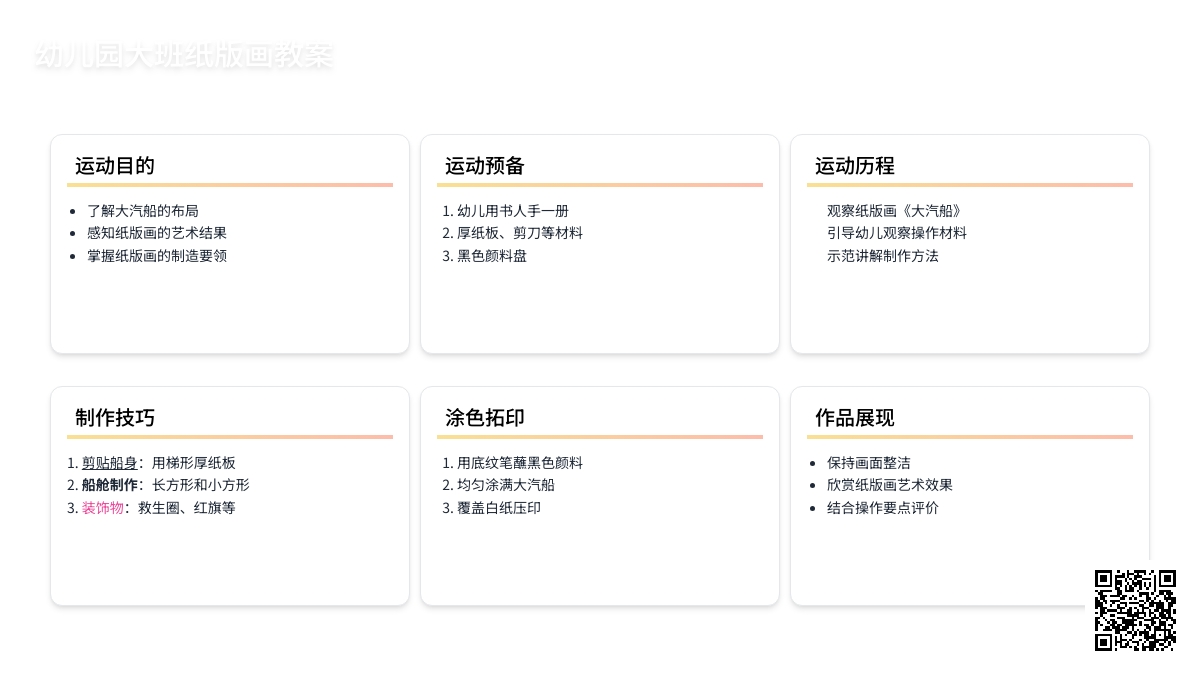Click the slide title 幼儿园大班纸版画教案
Viewport: 1200px width, 675px height.
(183, 56)
